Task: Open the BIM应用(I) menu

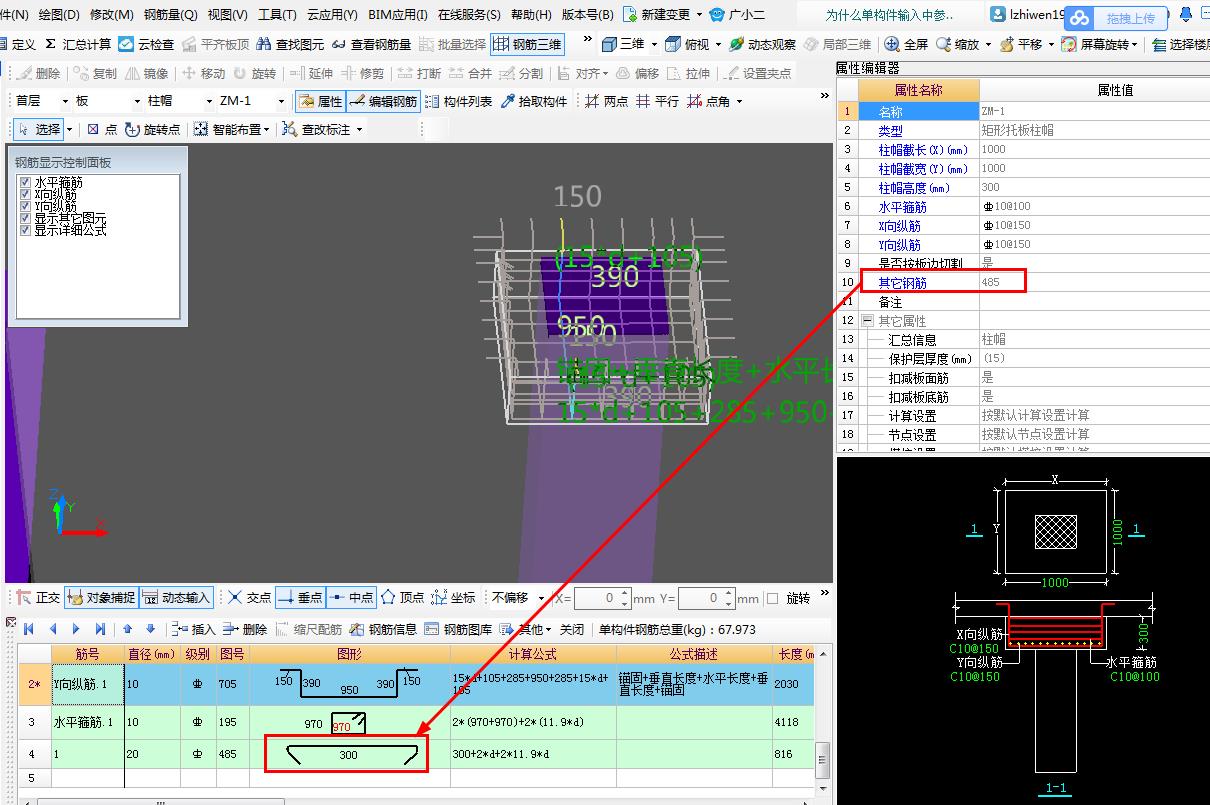Action: click(397, 15)
